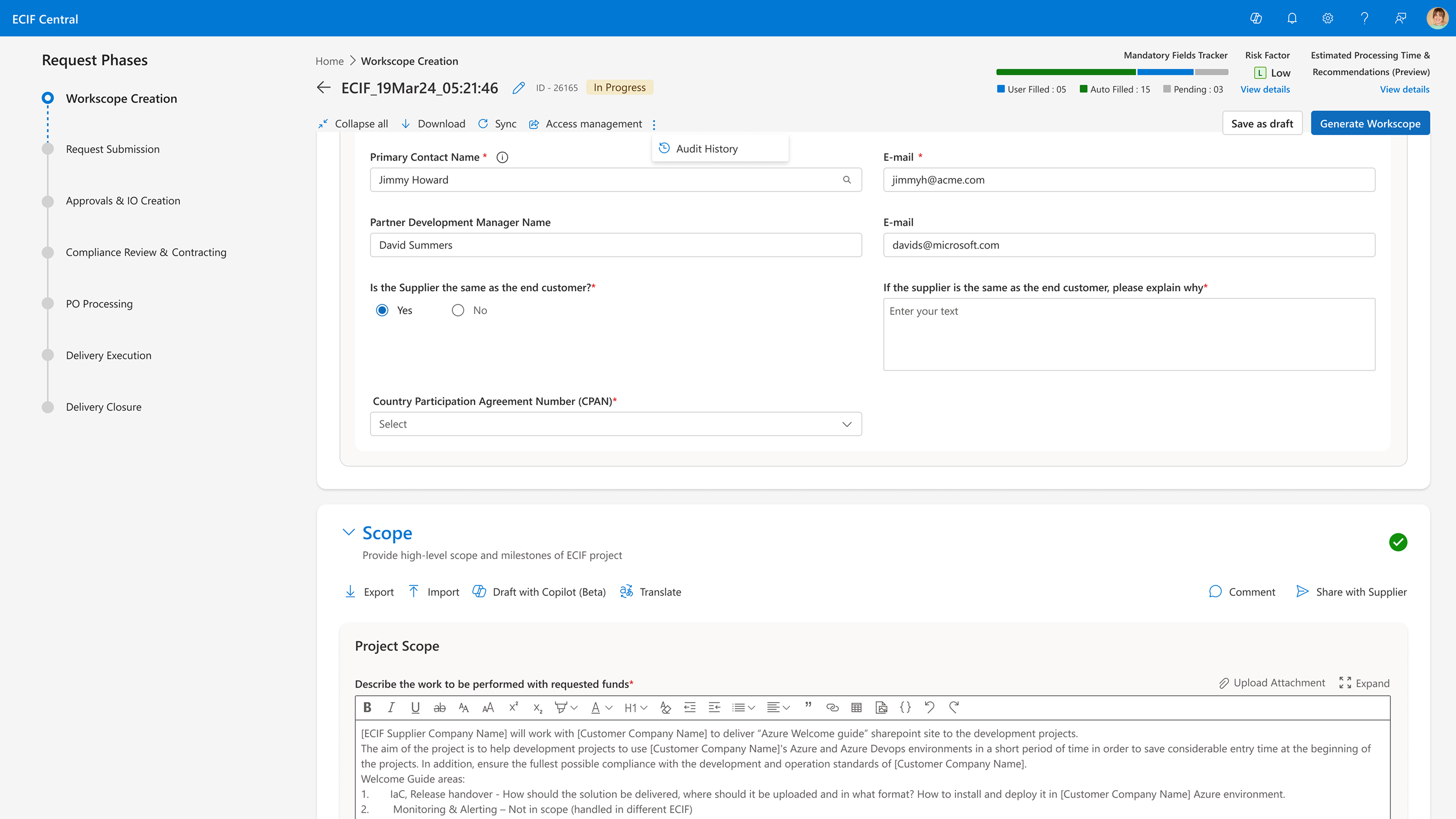Screen dimensions: 1456x819
Task: Click the Bold formatting icon
Action: [x=368, y=707]
